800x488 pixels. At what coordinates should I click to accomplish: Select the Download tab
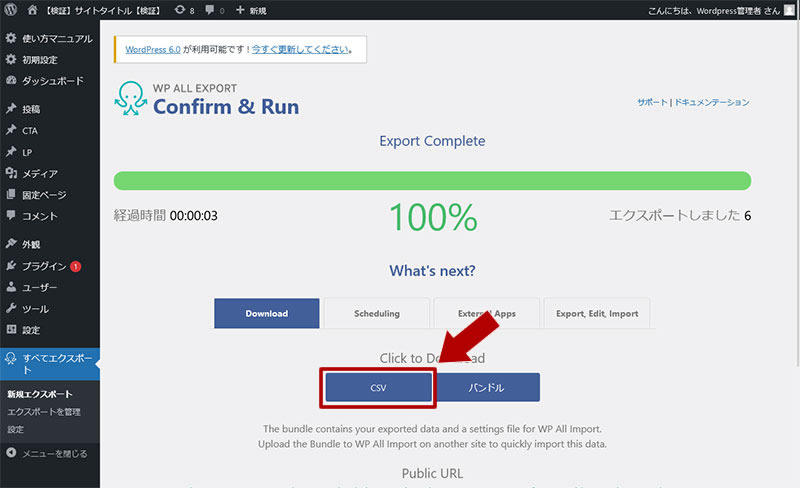(x=266, y=313)
